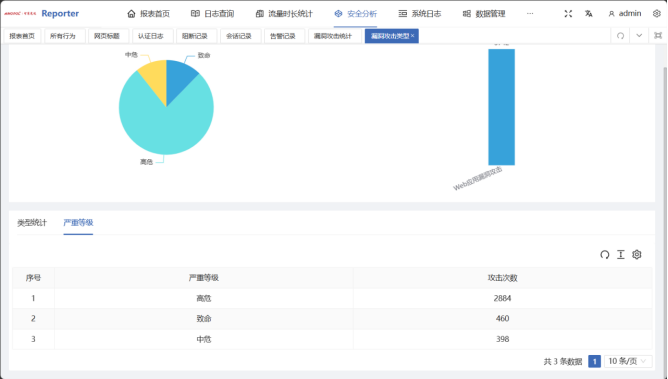This screenshot has height=379, width=668.
Task: Switch to 报表首页 page tab
Action: pyautogui.click(x=22, y=36)
